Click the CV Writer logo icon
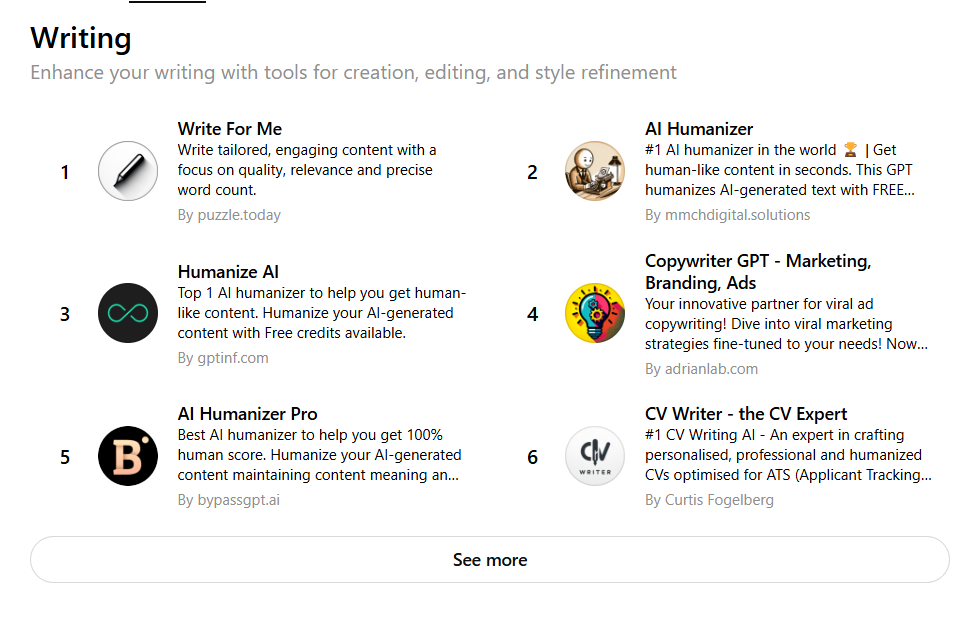This screenshot has width=972, height=617. coord(594,456)
